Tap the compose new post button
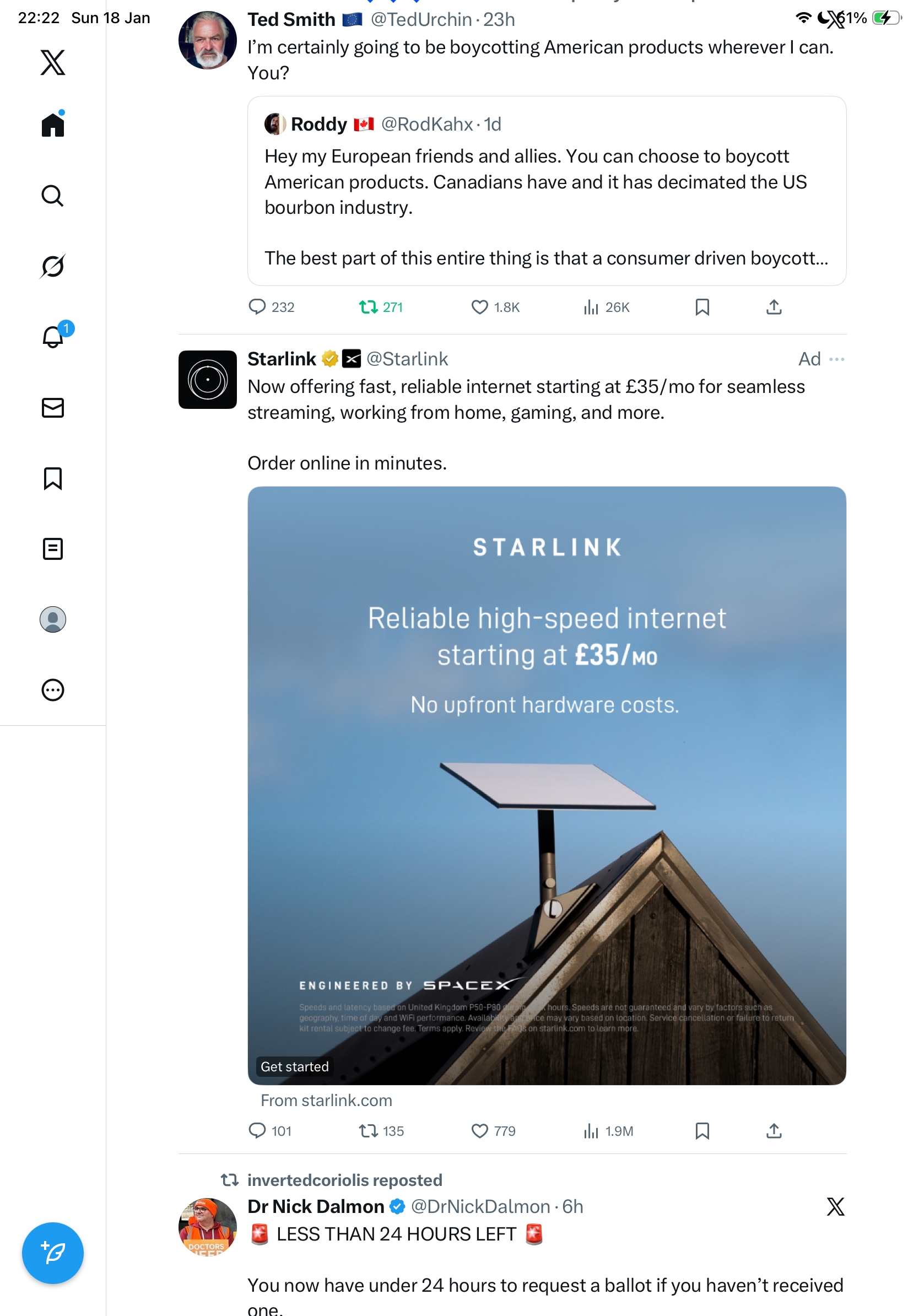 pos(53,1253)
